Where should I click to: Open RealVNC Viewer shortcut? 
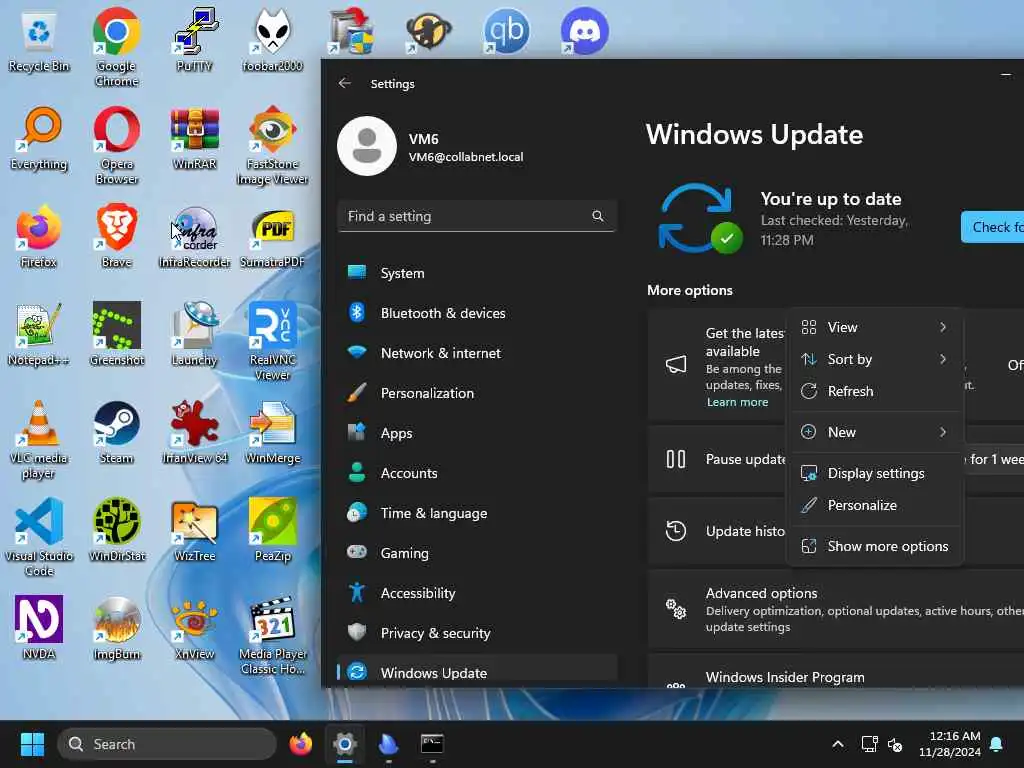(272, 341)
